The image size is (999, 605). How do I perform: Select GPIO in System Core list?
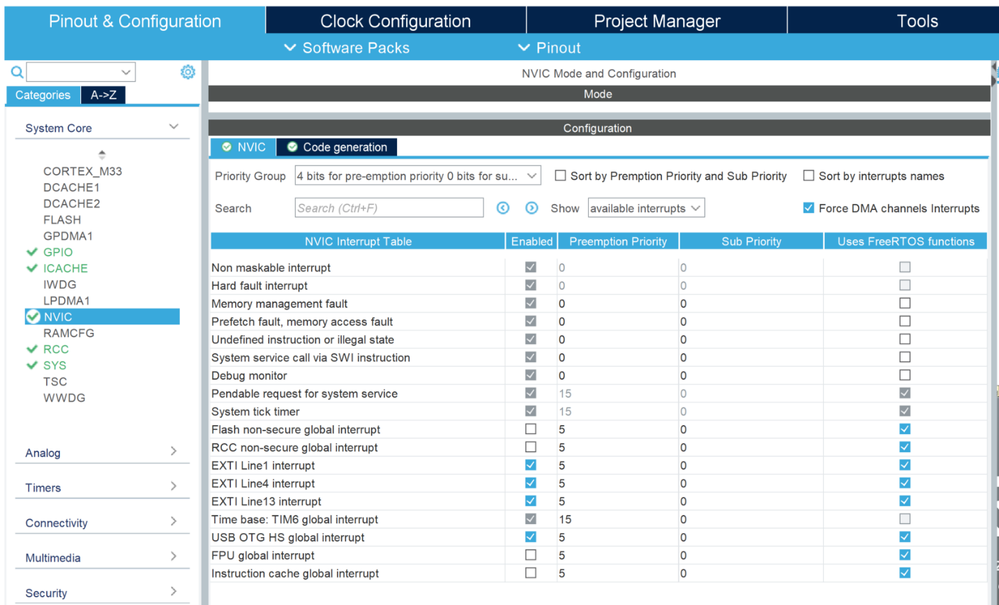[57, 252]
